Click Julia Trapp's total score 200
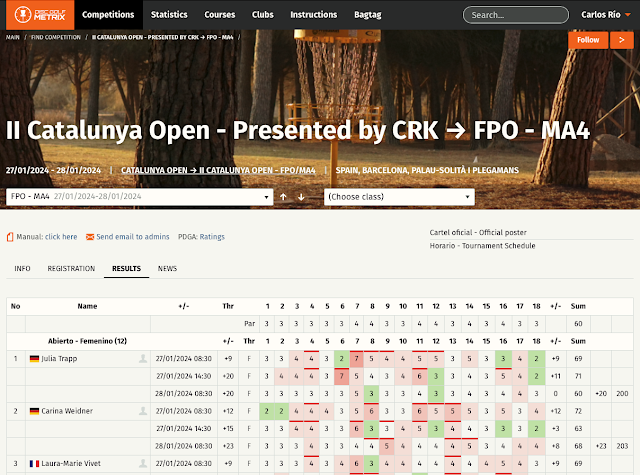Viewport: 640px width, 475px height. (x=622, y=394)
